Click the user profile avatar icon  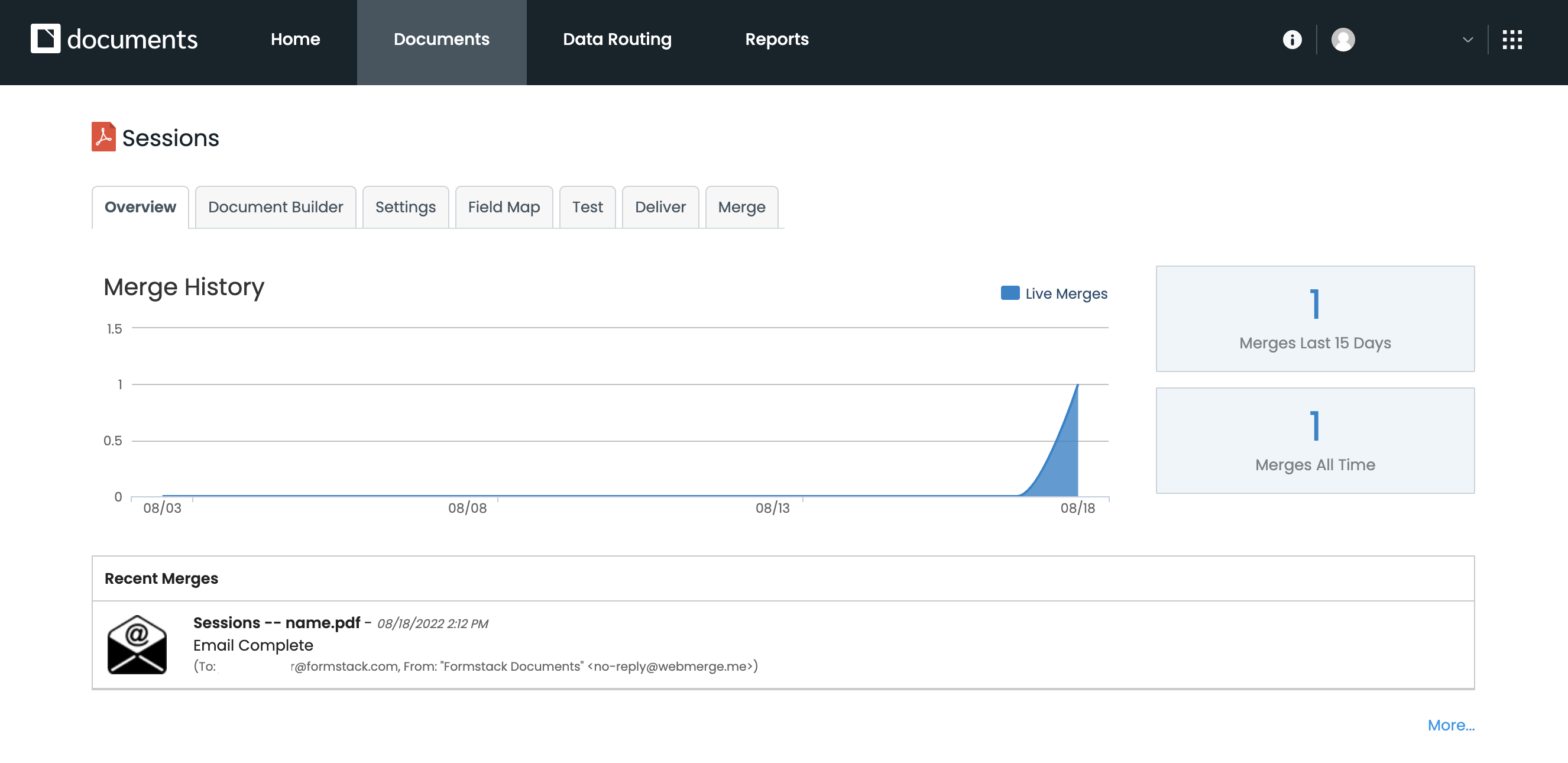click(x=1343, y=40)
